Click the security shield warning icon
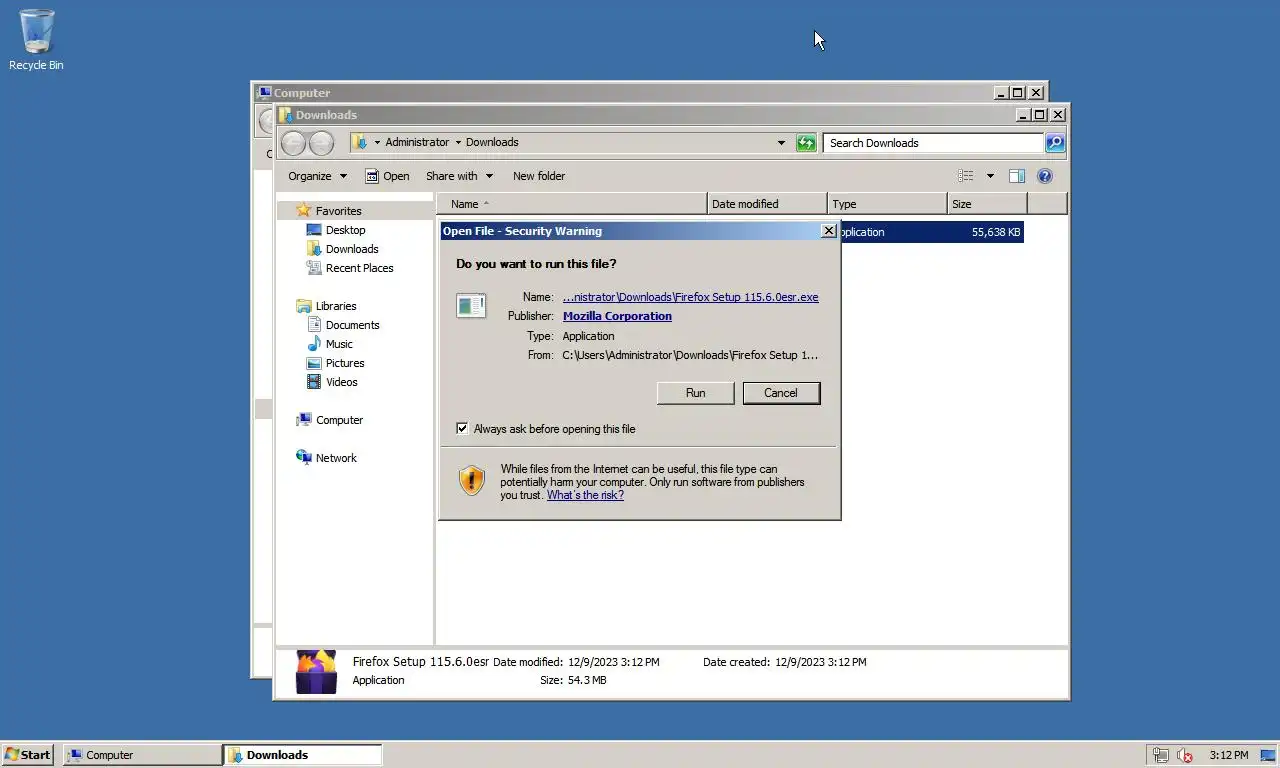This screenshot has height=768, width=1280. 472,481
